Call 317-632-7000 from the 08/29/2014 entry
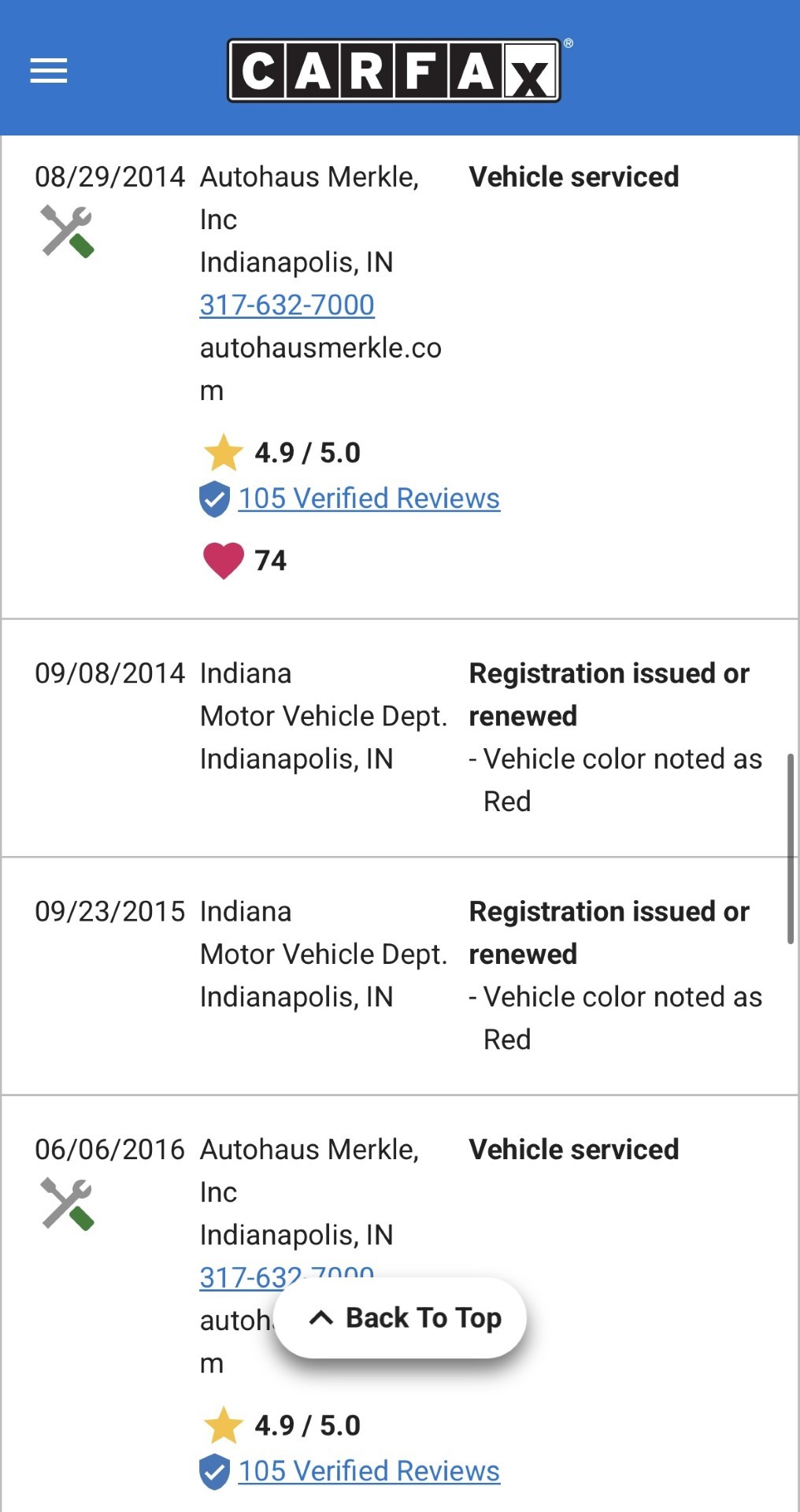The height and width of the screenshot is (1512, 800). (x=287, y=305)
